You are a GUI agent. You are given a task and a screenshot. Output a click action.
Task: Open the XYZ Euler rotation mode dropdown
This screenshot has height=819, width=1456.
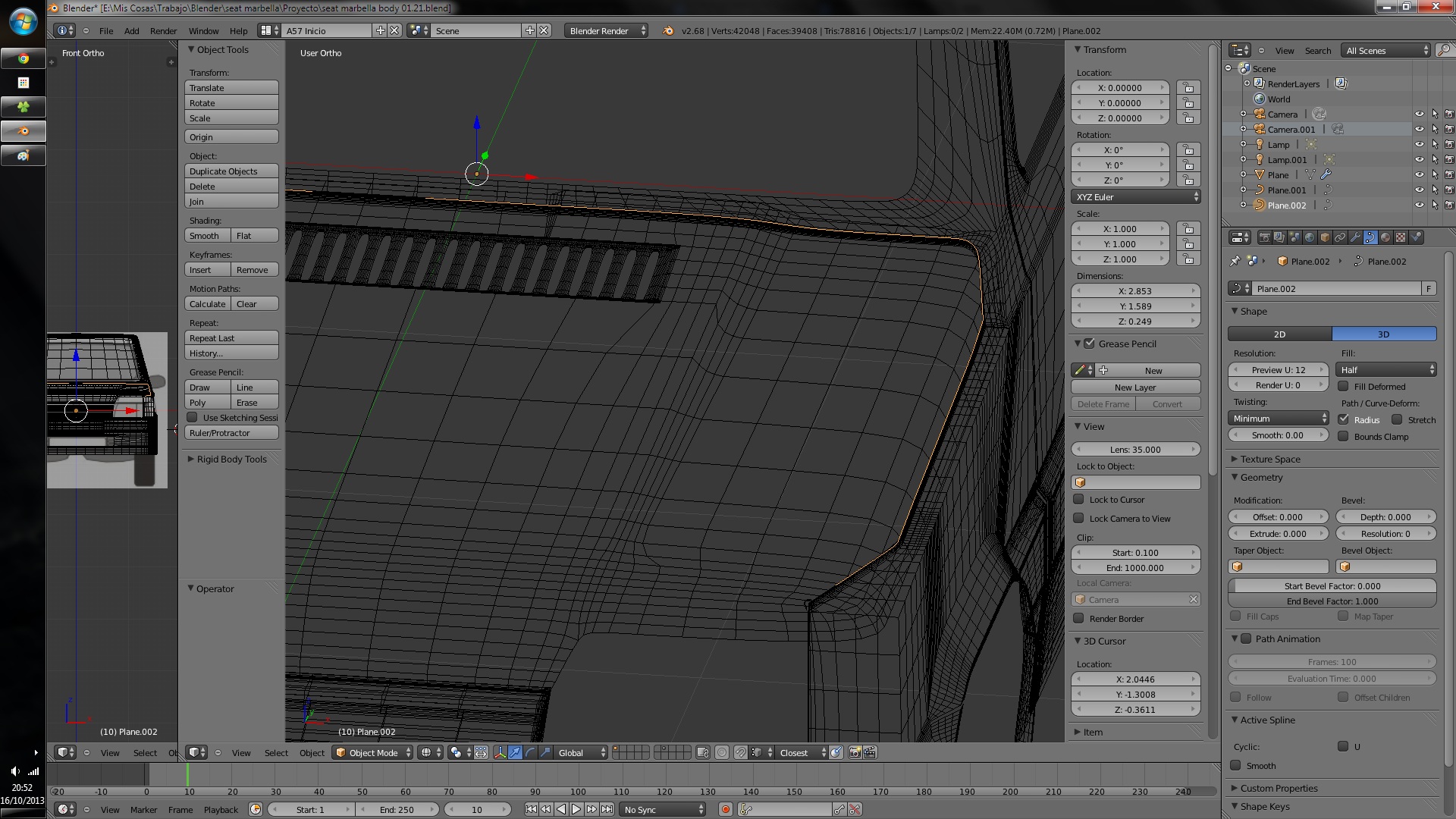[1135, 197]
